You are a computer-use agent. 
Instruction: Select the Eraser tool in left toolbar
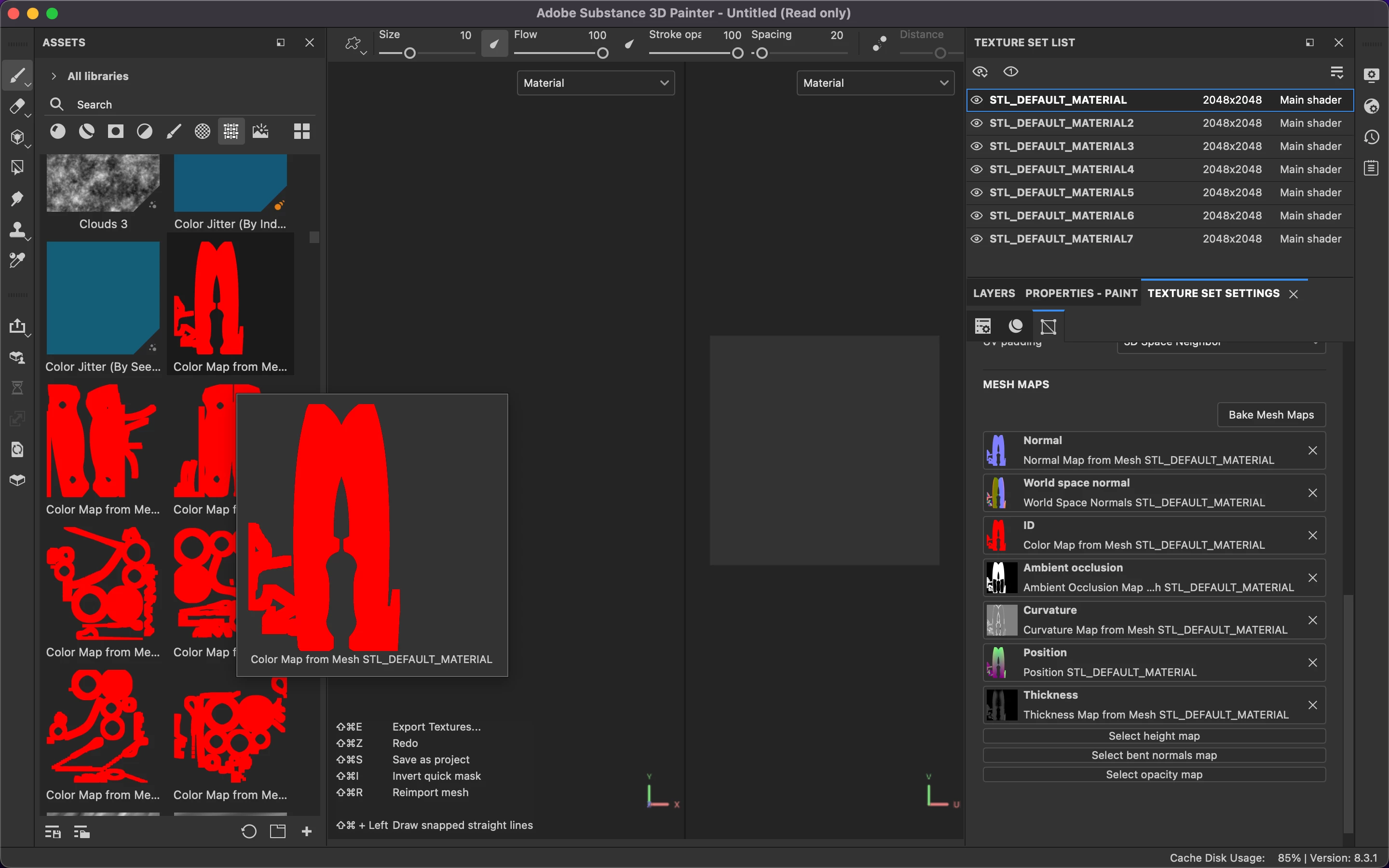(17, 106)
